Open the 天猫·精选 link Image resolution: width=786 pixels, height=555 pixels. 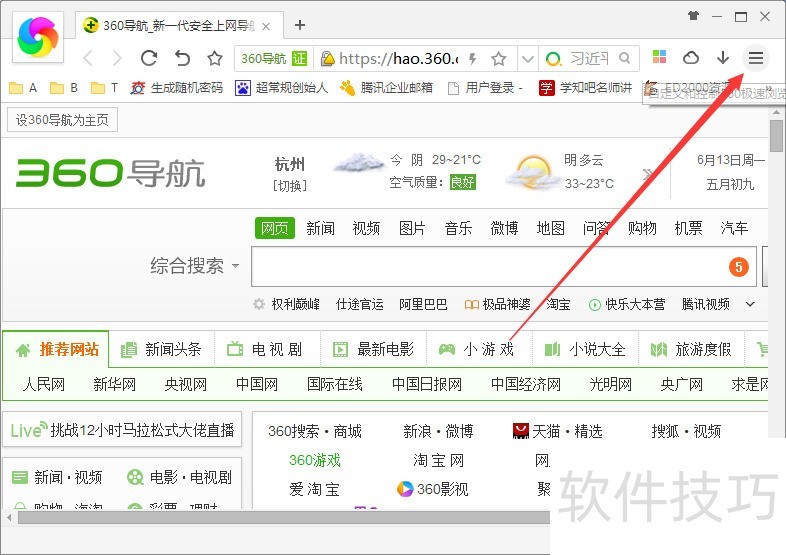pos(557,431)
